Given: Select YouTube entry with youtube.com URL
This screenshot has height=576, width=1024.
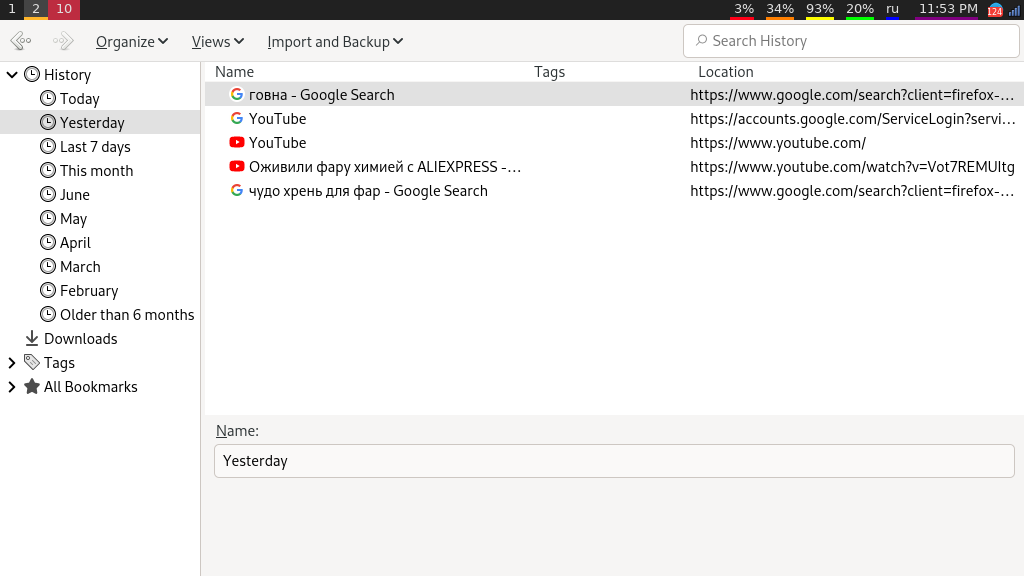Looking at the screenshot, I should tap(615, 143).
